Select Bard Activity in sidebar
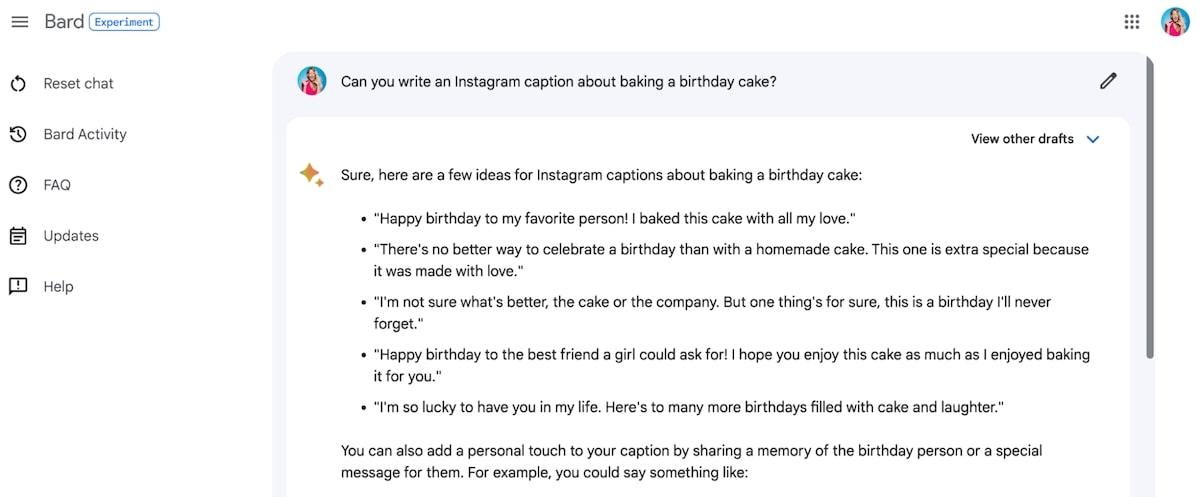This screenshot has height=497, width=1200. (x=85, y=134)
